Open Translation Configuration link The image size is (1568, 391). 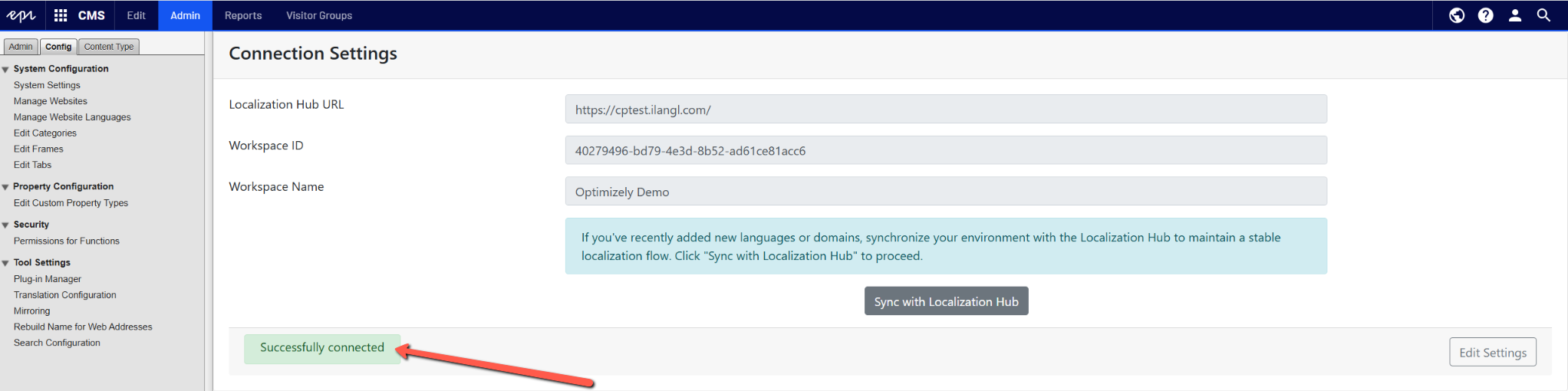pos(64,295)
